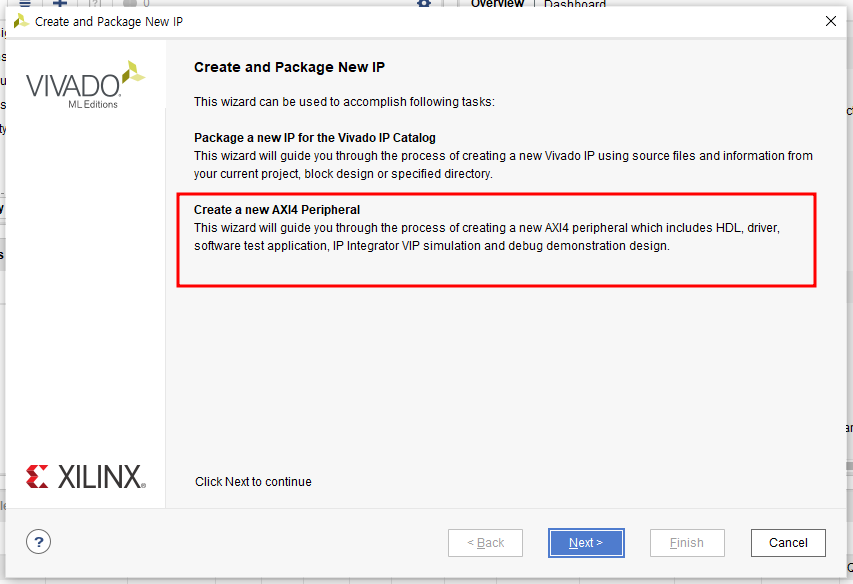
Task: Click the plus icon in background toolbar
Action: coord(60,3)
